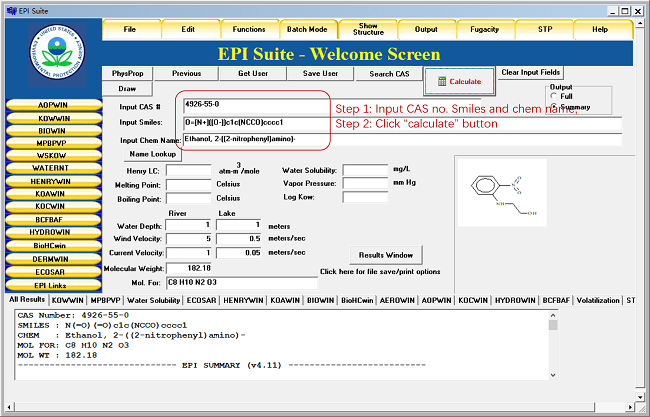This screenshot has height=417, width=650.
Task: Click the Save User button
Action: coord(320,73)
